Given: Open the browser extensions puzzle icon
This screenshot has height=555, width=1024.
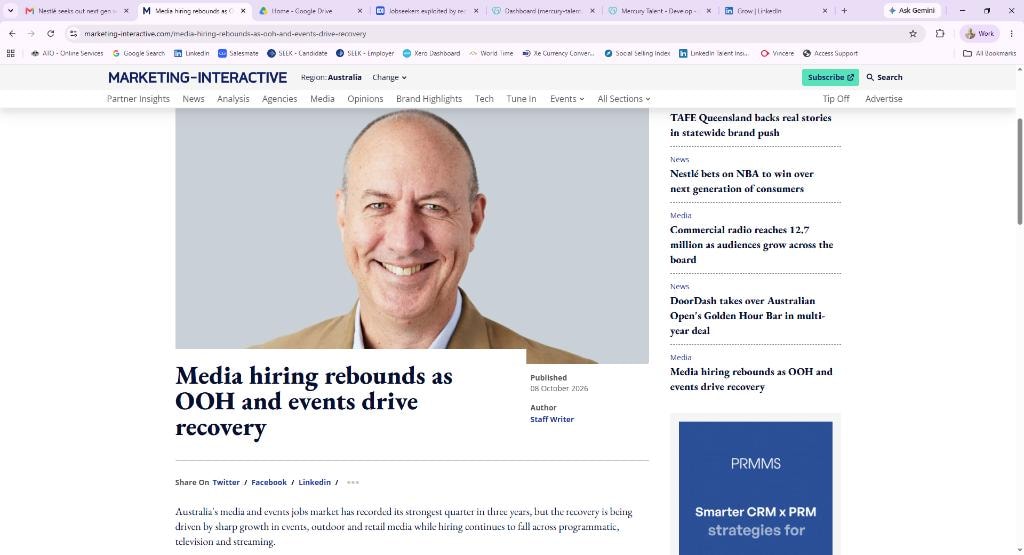Looking at the screenshot, I should click(x=940, y=33).
